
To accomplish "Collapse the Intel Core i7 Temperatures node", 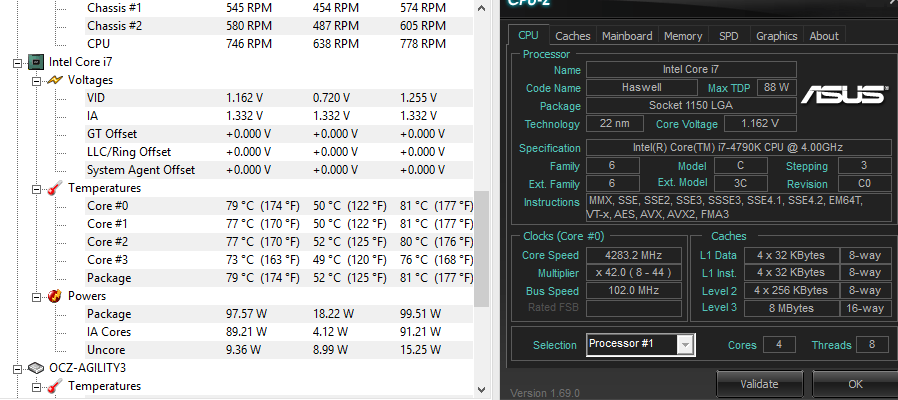I will (x=37, y=189).
